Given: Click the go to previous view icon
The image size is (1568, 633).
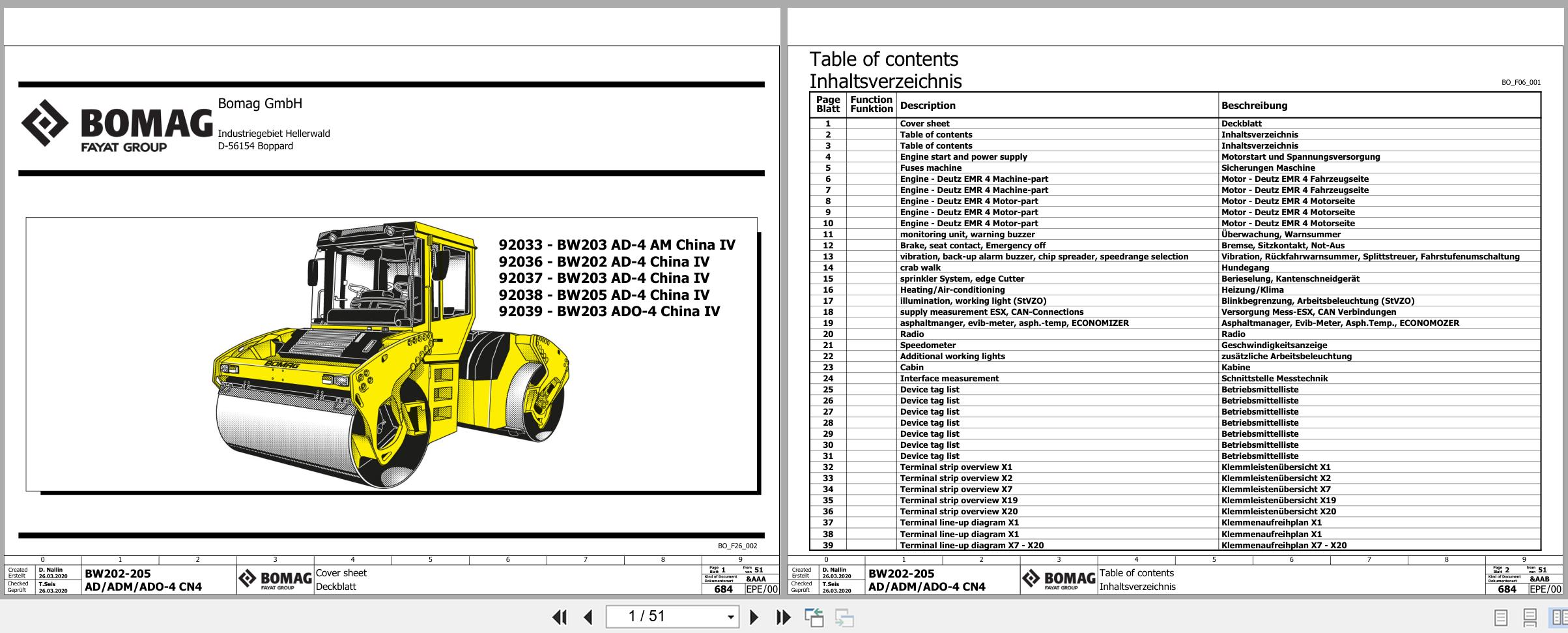Looking at the screenshot, I should click(814, 617).
